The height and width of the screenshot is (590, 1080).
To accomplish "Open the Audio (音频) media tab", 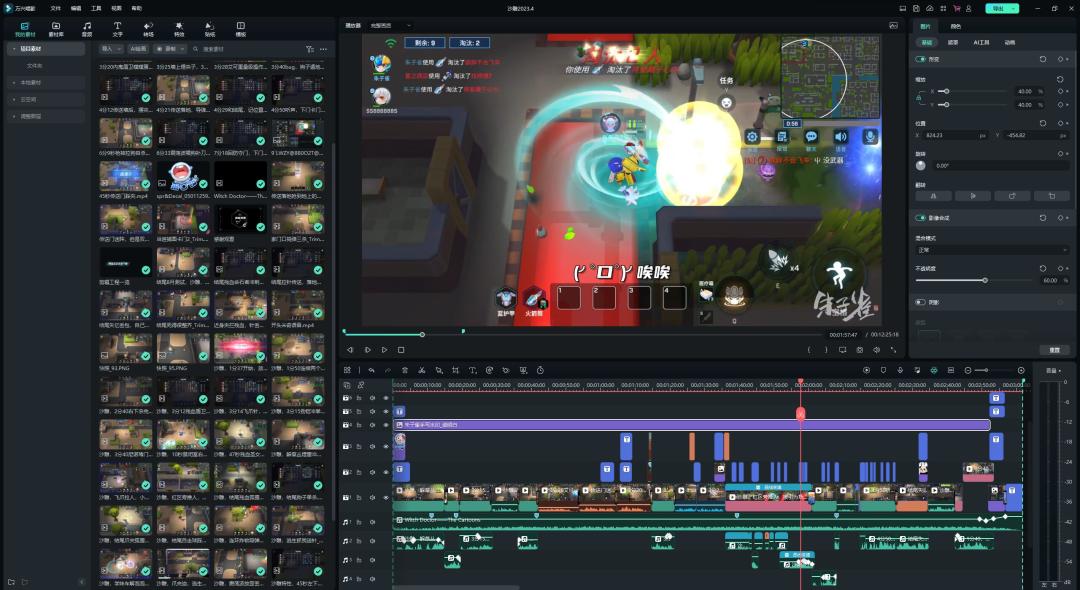I will pyautogui.click(x=87, y=28).
